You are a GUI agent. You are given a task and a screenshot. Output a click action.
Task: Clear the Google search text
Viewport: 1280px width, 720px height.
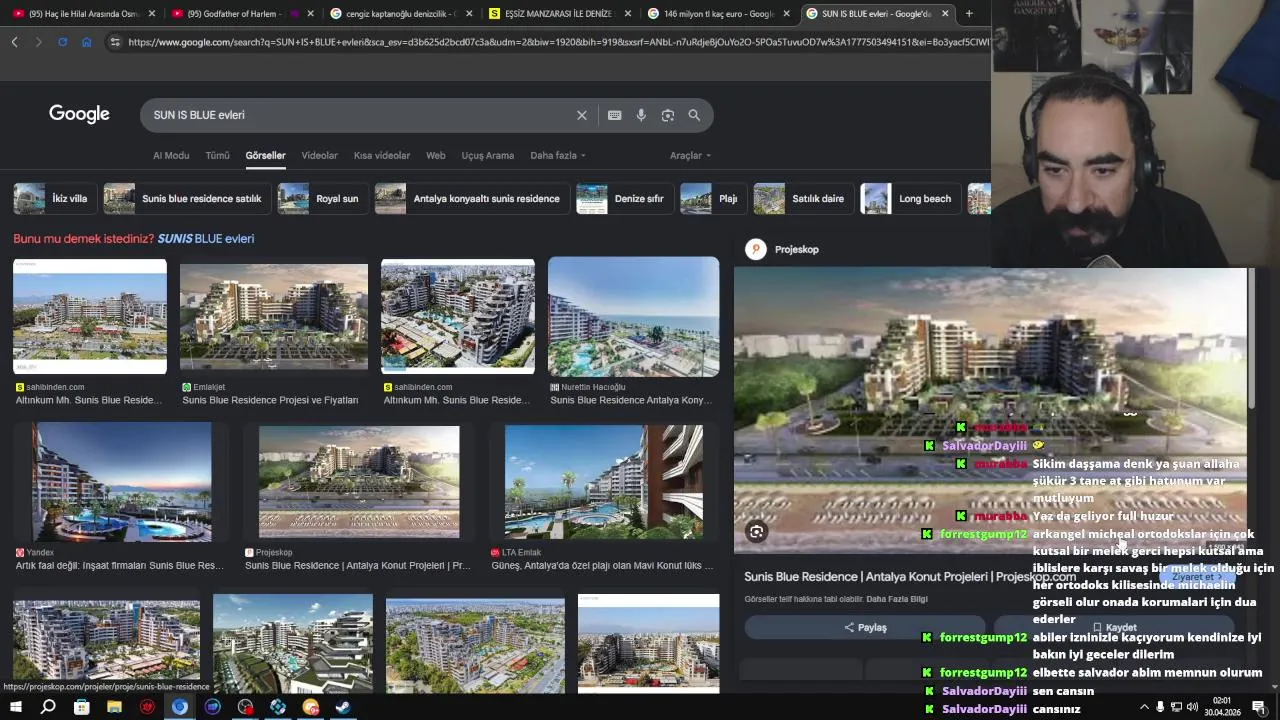point(581,115)
